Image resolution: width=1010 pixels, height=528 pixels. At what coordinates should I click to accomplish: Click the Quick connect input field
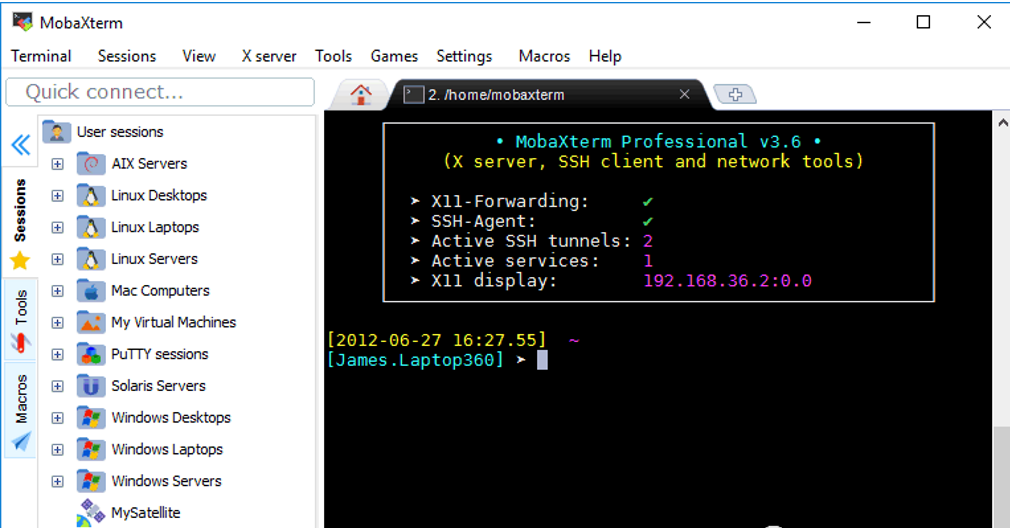pos(160,92)
